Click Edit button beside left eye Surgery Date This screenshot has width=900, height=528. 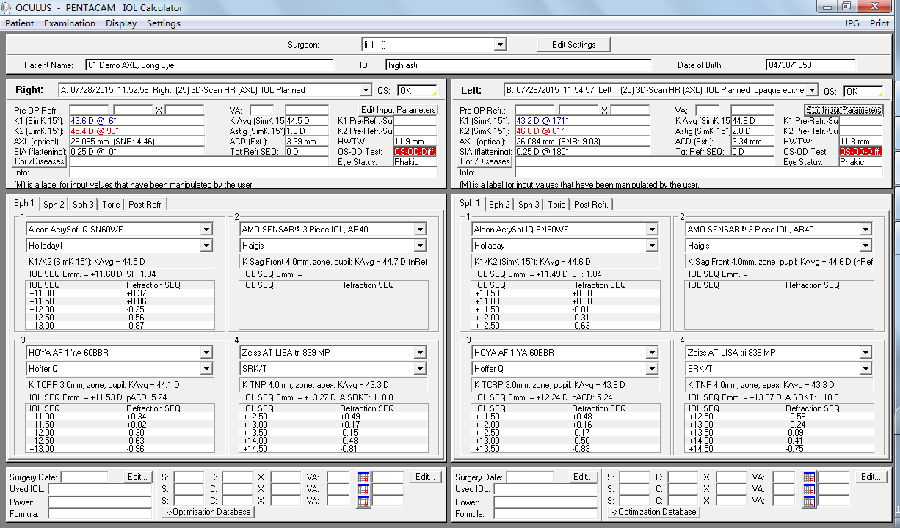pos(582,477)
